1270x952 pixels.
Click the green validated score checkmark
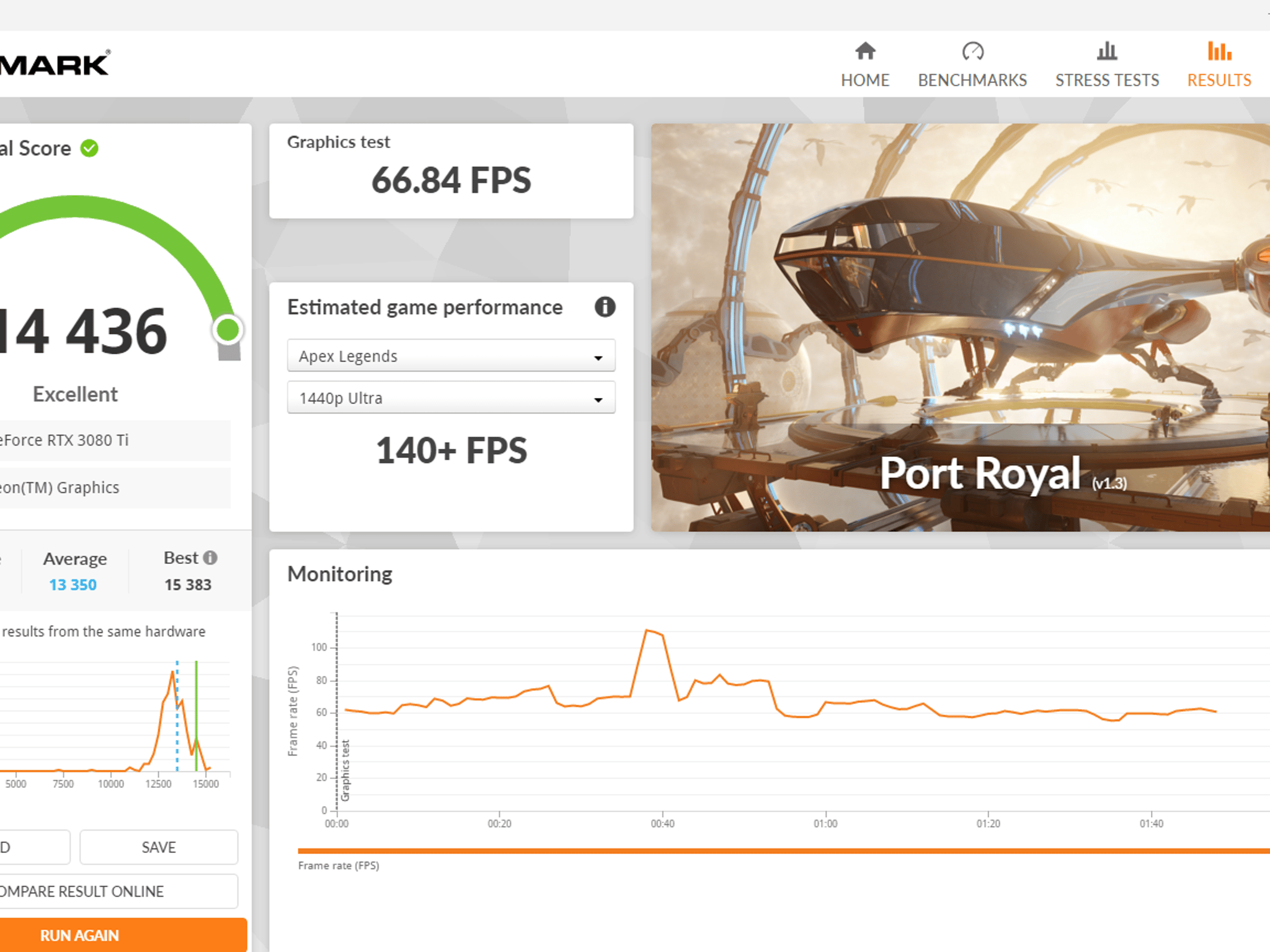(x=89, y=148)
